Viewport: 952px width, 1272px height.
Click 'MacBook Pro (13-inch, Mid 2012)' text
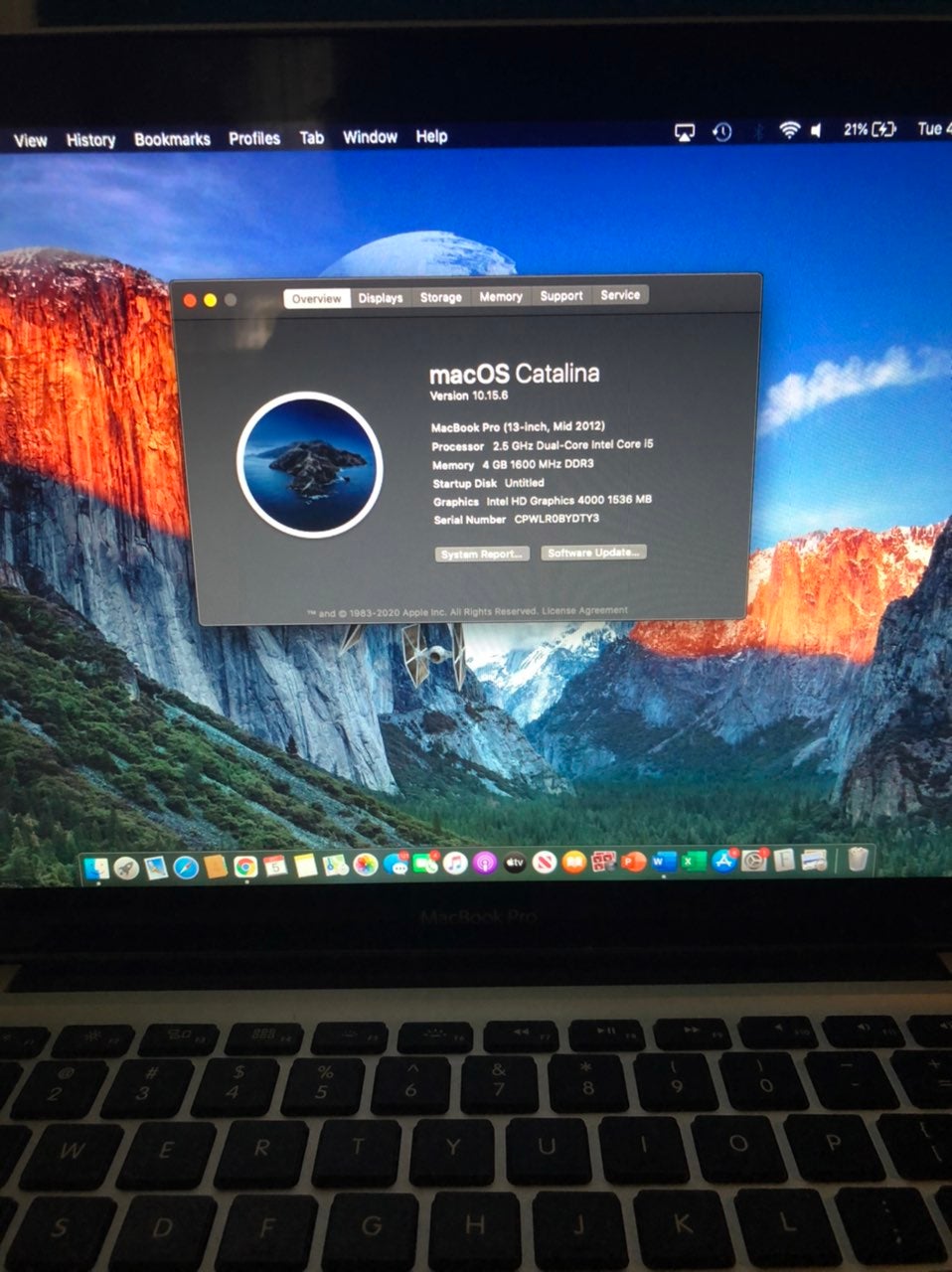coord(518,426)
